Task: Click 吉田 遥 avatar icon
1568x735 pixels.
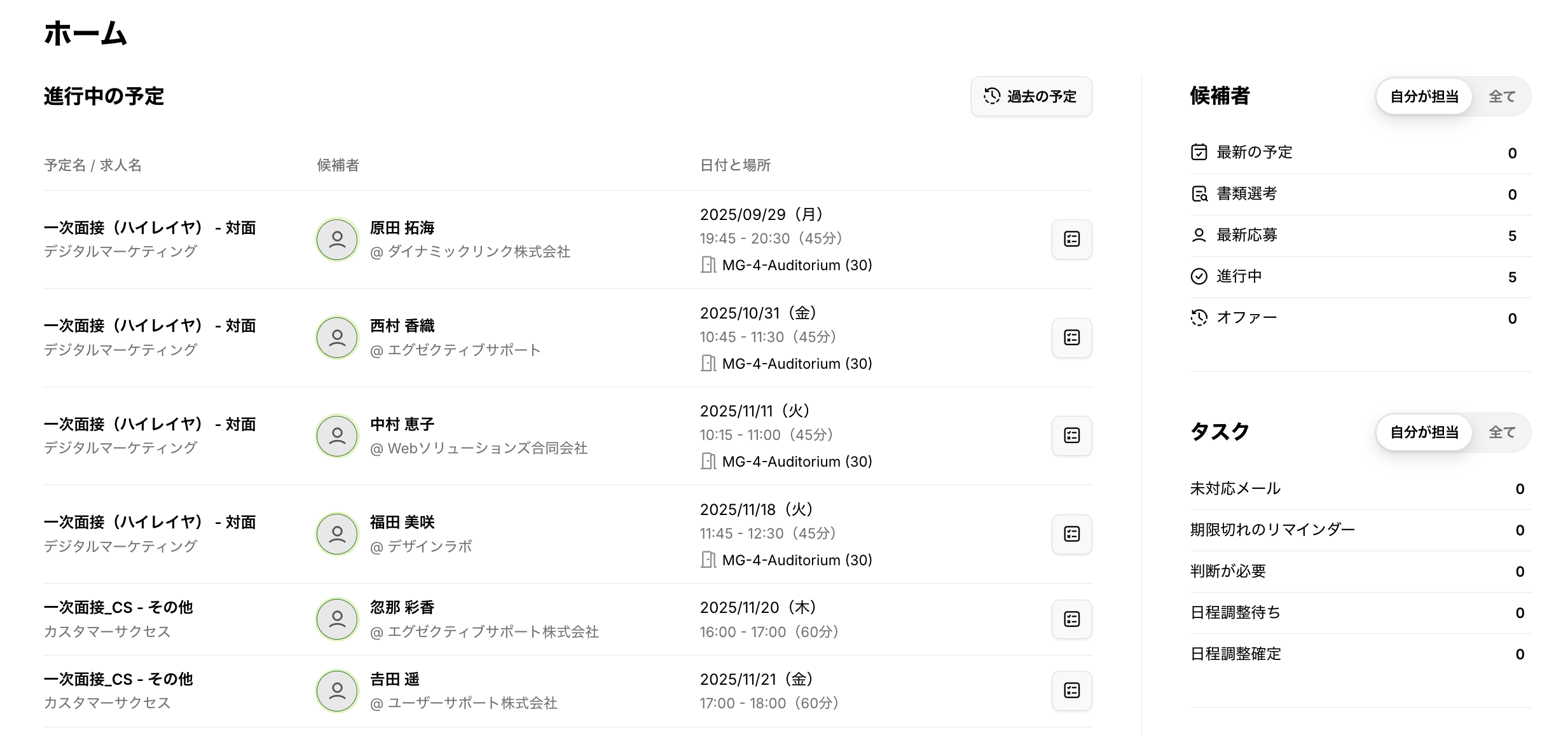Action: click(337, 691)
